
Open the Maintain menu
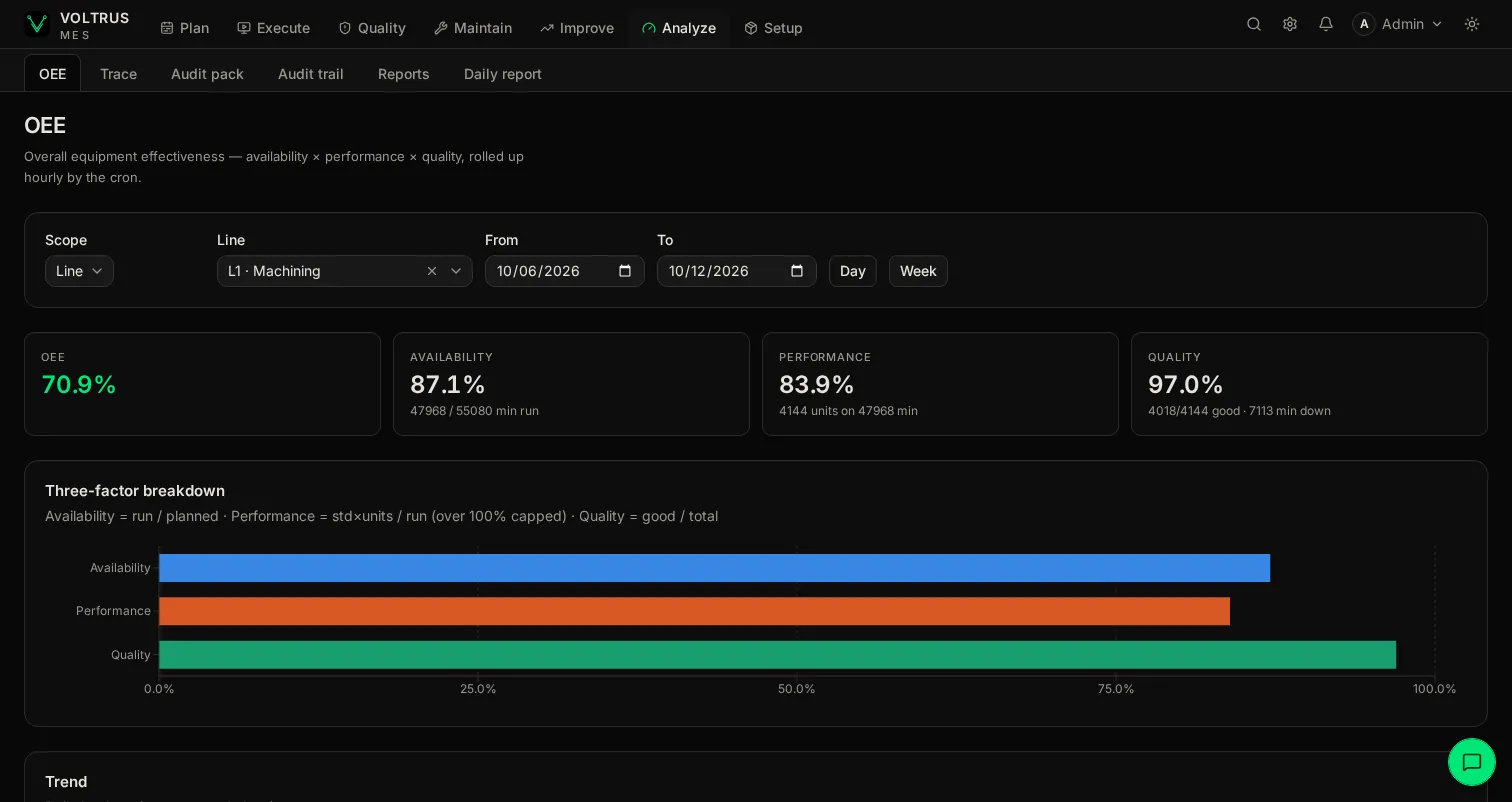[473, 28]
